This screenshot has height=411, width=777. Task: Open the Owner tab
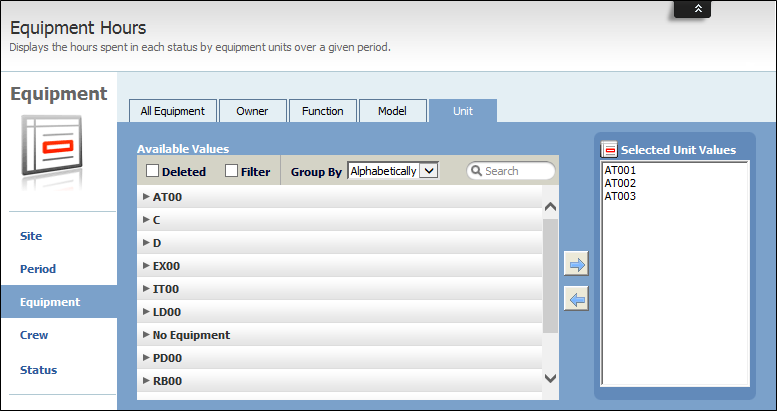point(252,111)
